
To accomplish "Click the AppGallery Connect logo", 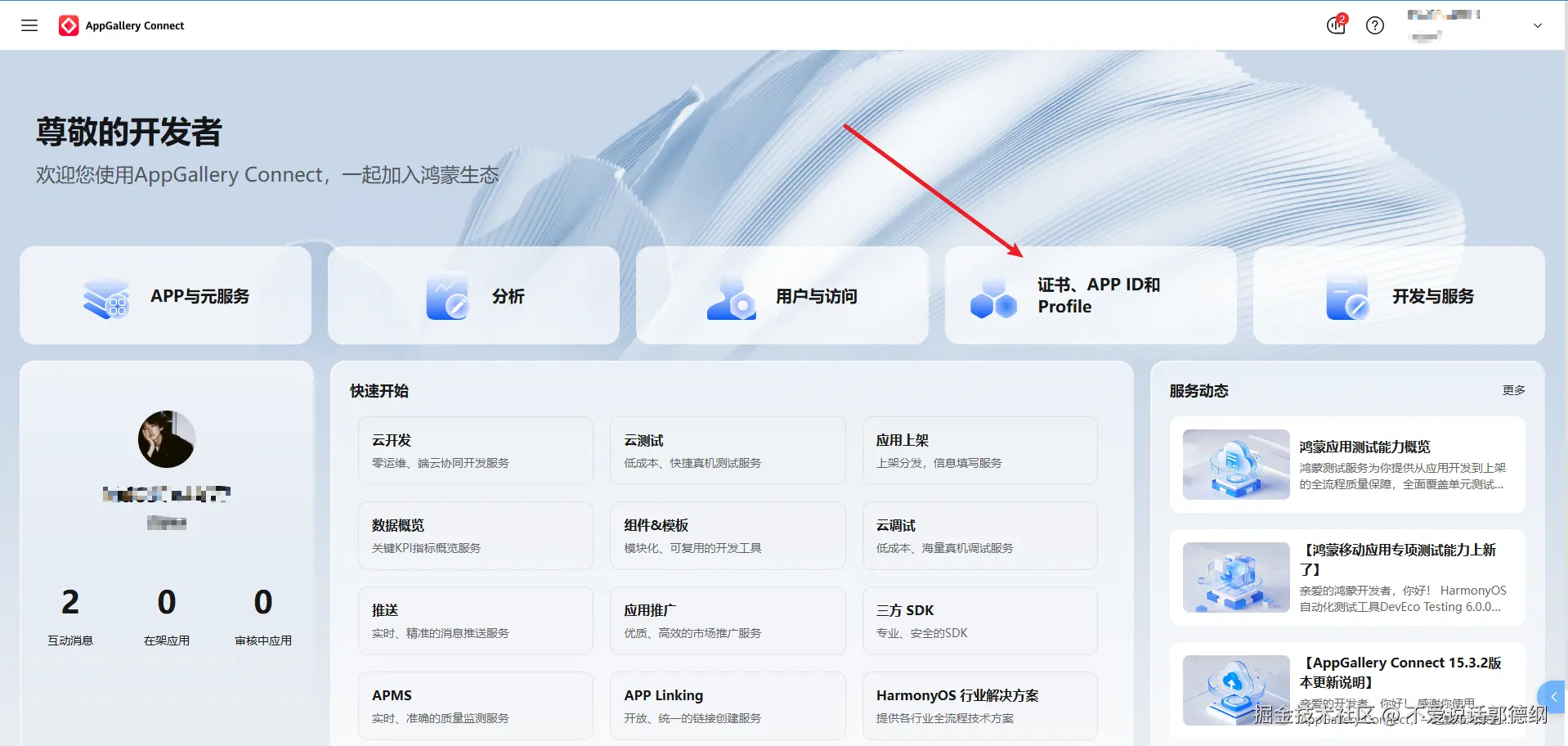I will (x=121, y=25).
